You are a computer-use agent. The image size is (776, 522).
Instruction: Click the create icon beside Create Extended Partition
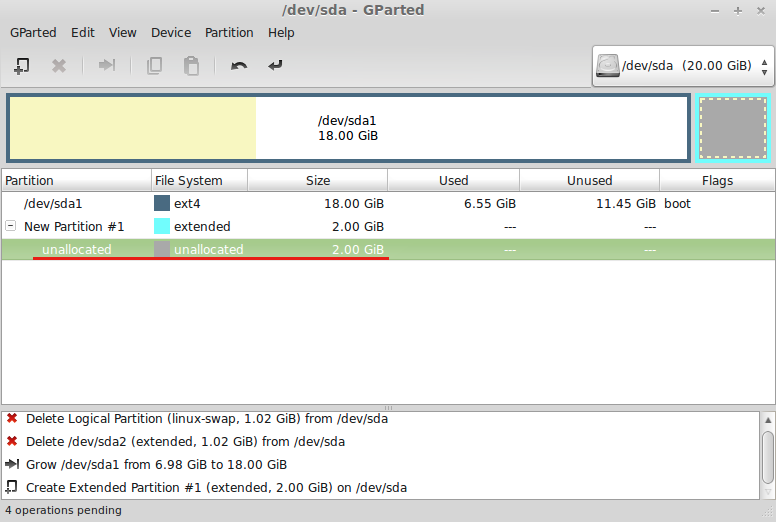point(11,487)
